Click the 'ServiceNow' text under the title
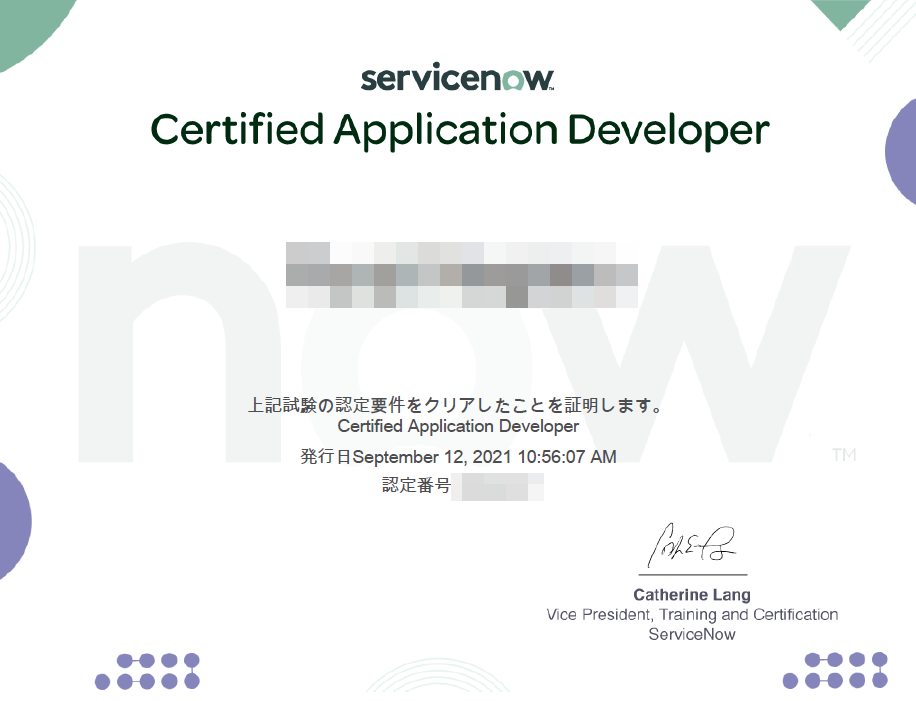This screenshot has width=916, height=701. pyautogui.click(x=692, y=634)
